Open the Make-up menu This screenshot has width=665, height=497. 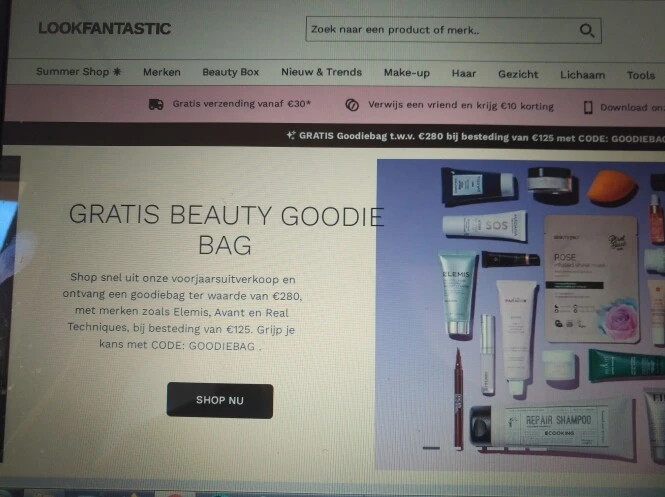coord(406,73)
